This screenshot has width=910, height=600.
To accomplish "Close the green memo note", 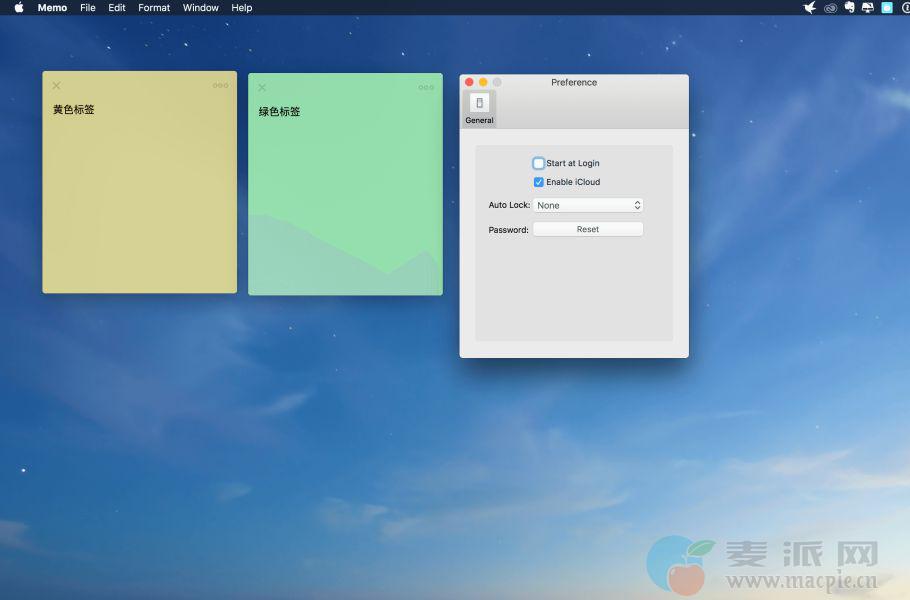I will (262, 88).
